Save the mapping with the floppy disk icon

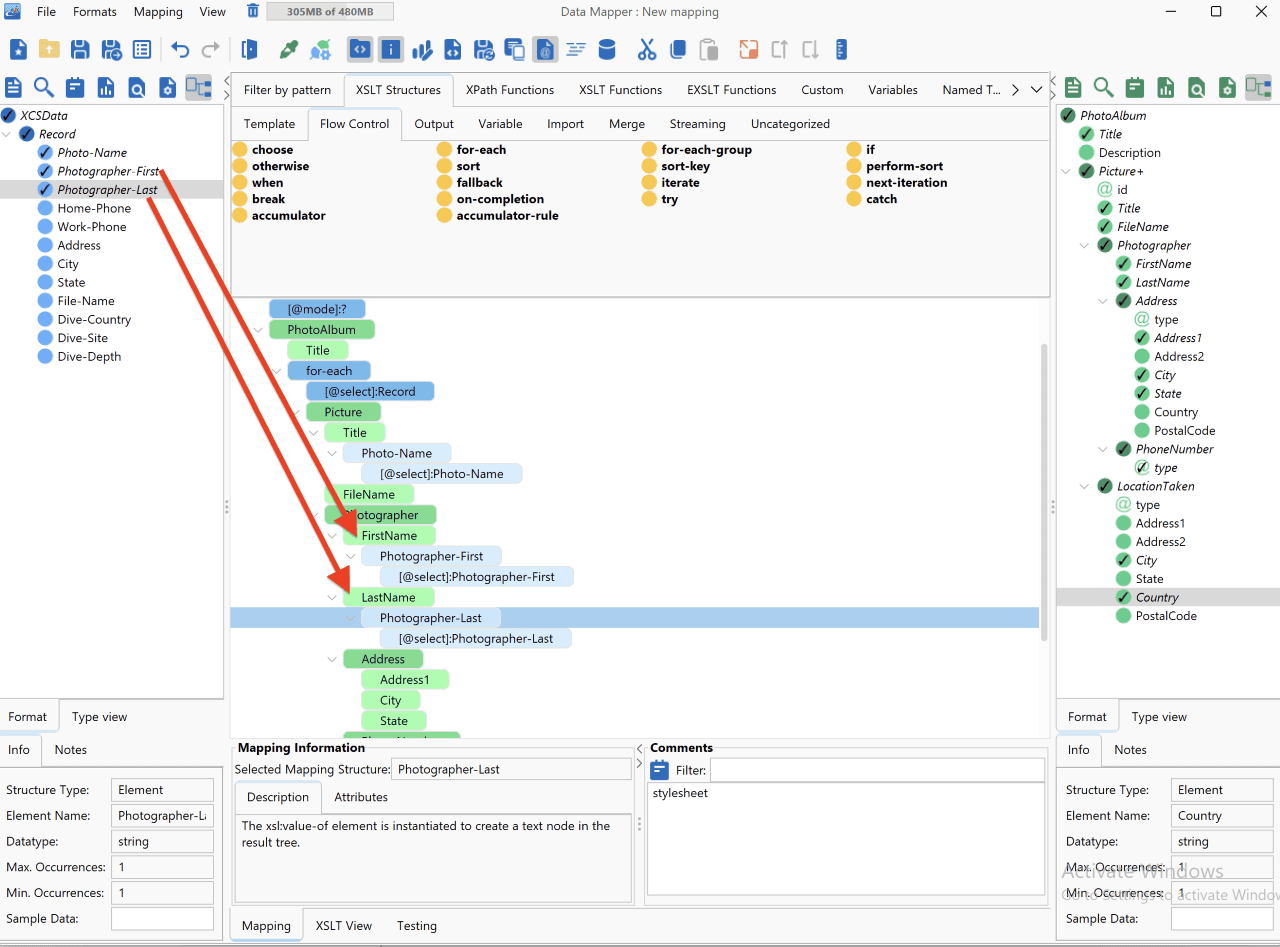click(x=80, y=49)
